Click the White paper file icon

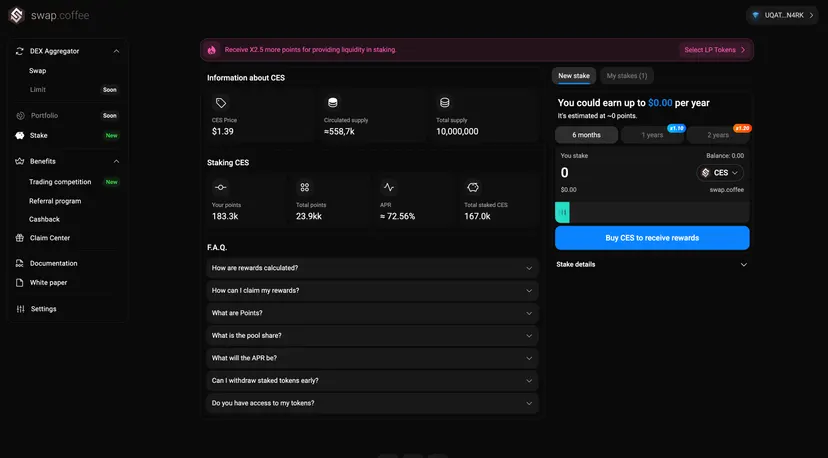coord(20,283)
